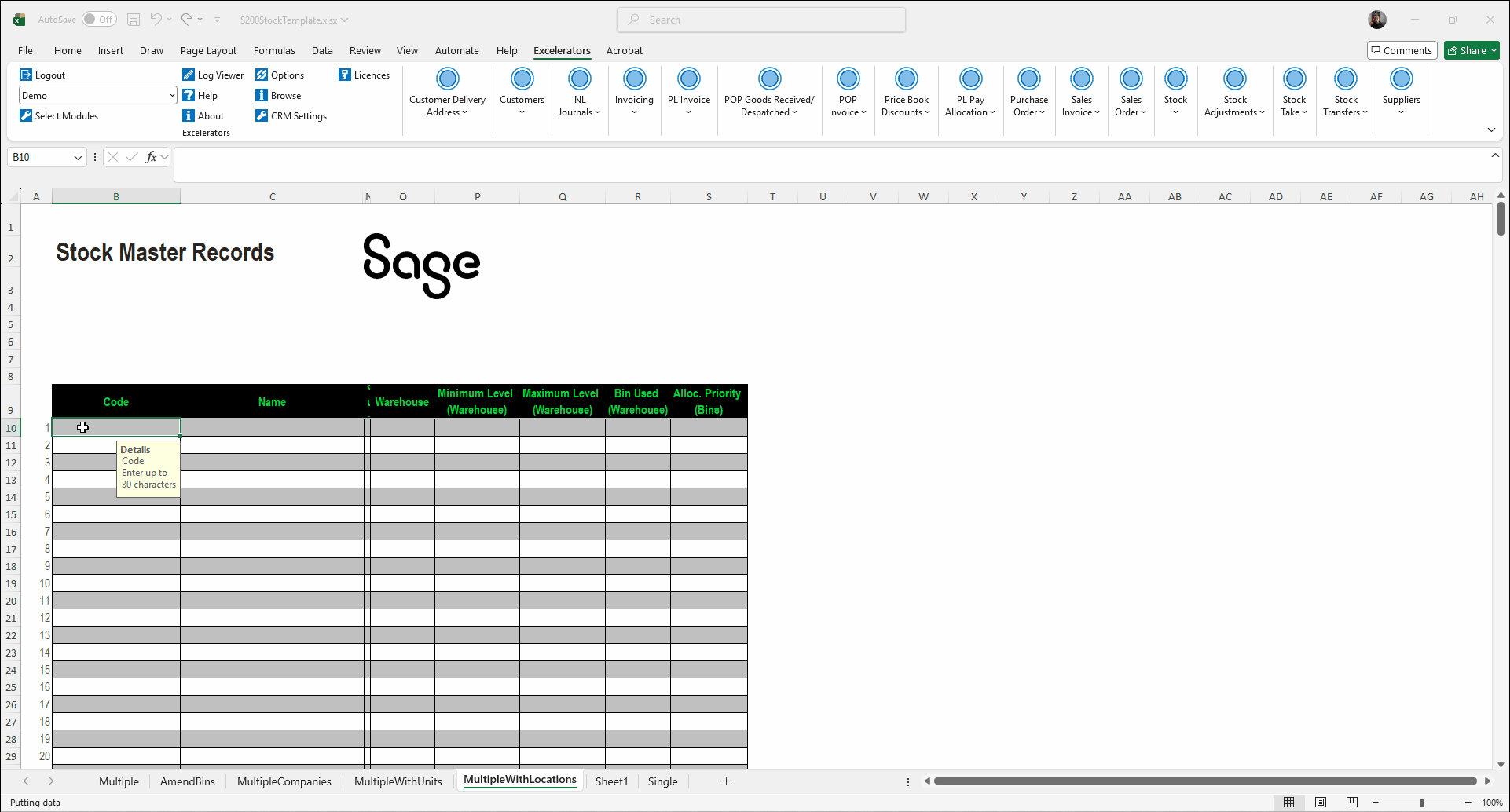1510x812 pixels.
Task: Click the Browse icon
Action: (262, 95)
